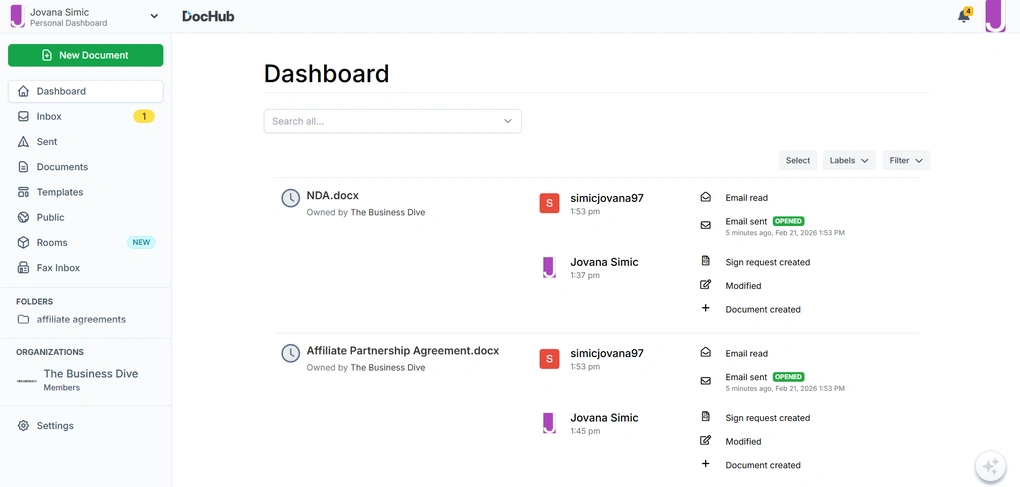1020x487 pixels.
Task: Click the red S avatar in Affiliate Agreement row
Action: (549, 358)
